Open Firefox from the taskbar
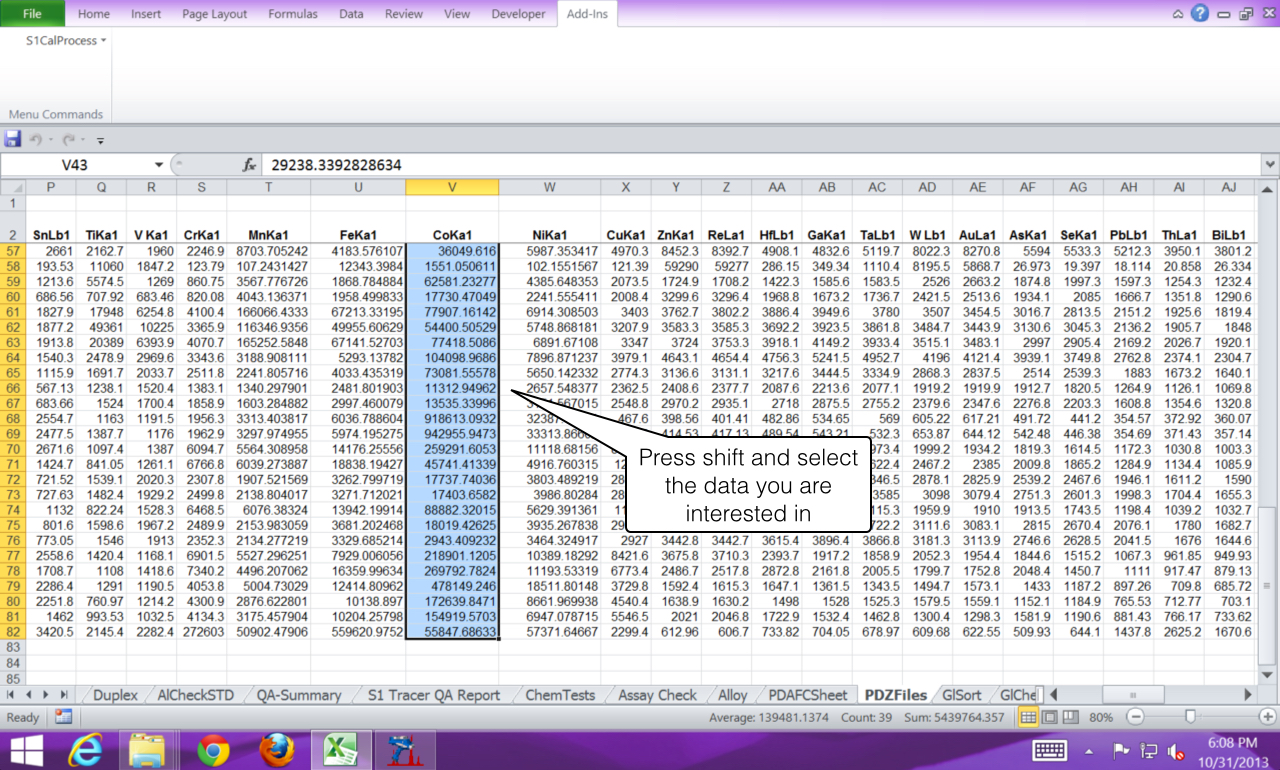 [277, 749]
